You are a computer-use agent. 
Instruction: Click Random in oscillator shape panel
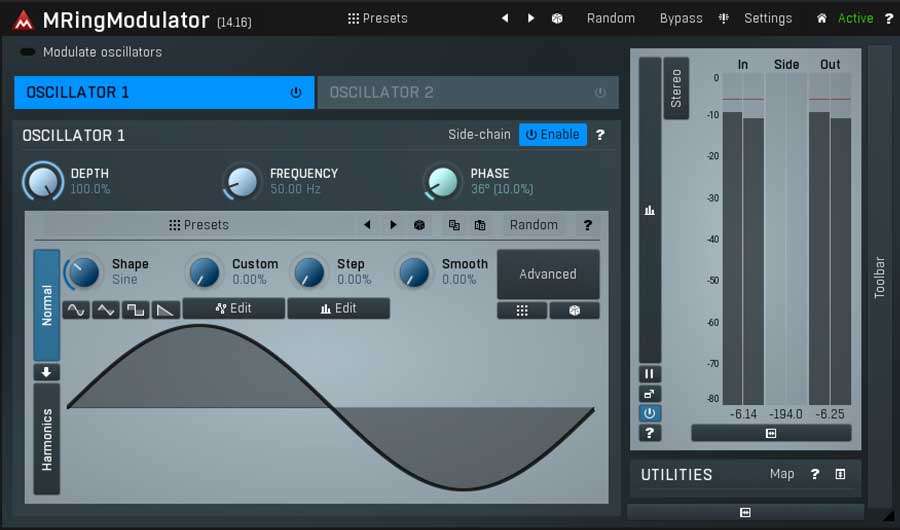tap(534, 225)
